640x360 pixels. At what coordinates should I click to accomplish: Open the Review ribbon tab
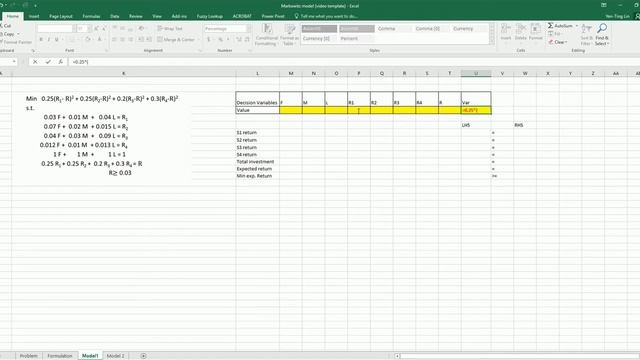[x=136, y=16]
